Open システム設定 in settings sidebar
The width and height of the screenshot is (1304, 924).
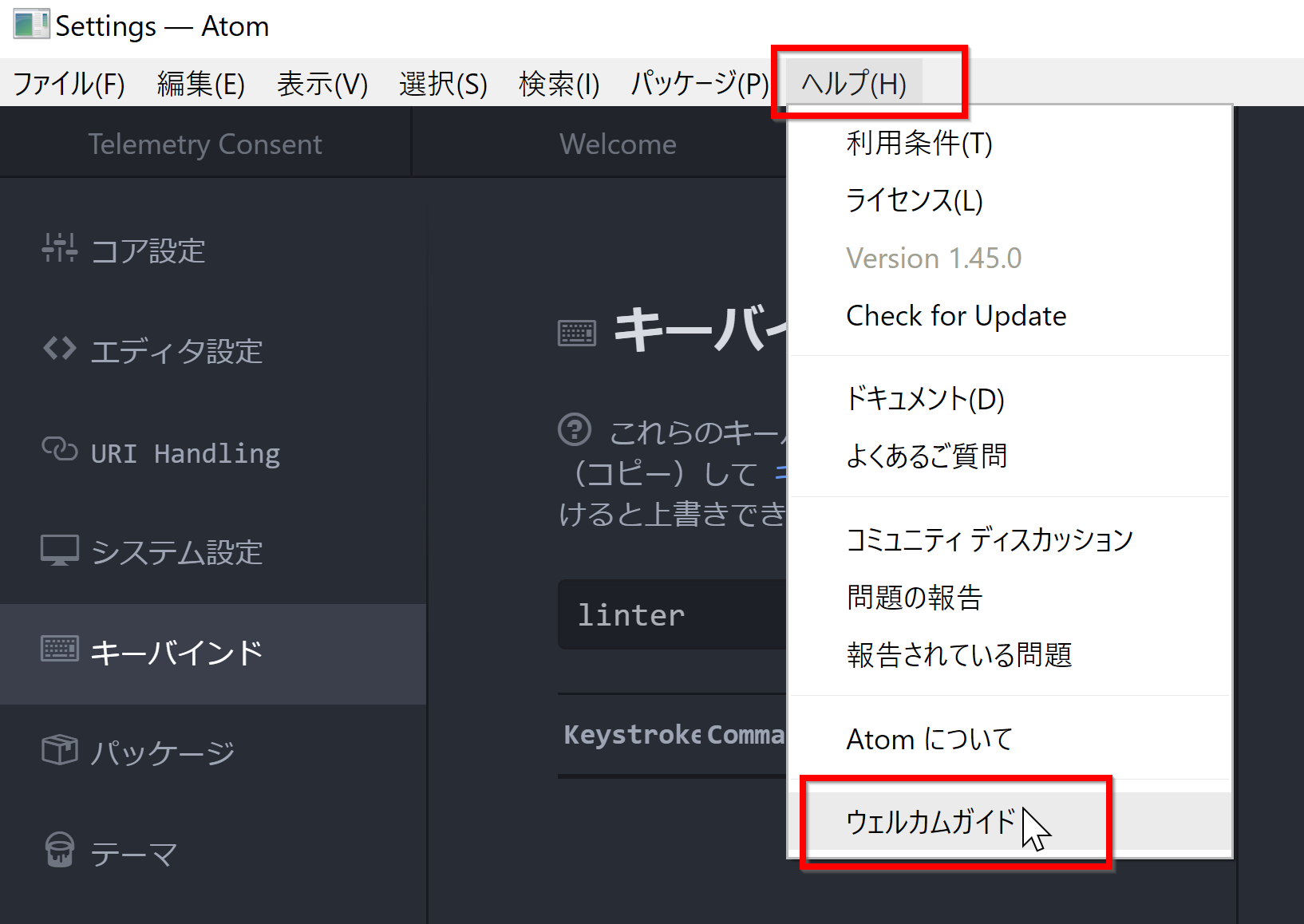213,552
